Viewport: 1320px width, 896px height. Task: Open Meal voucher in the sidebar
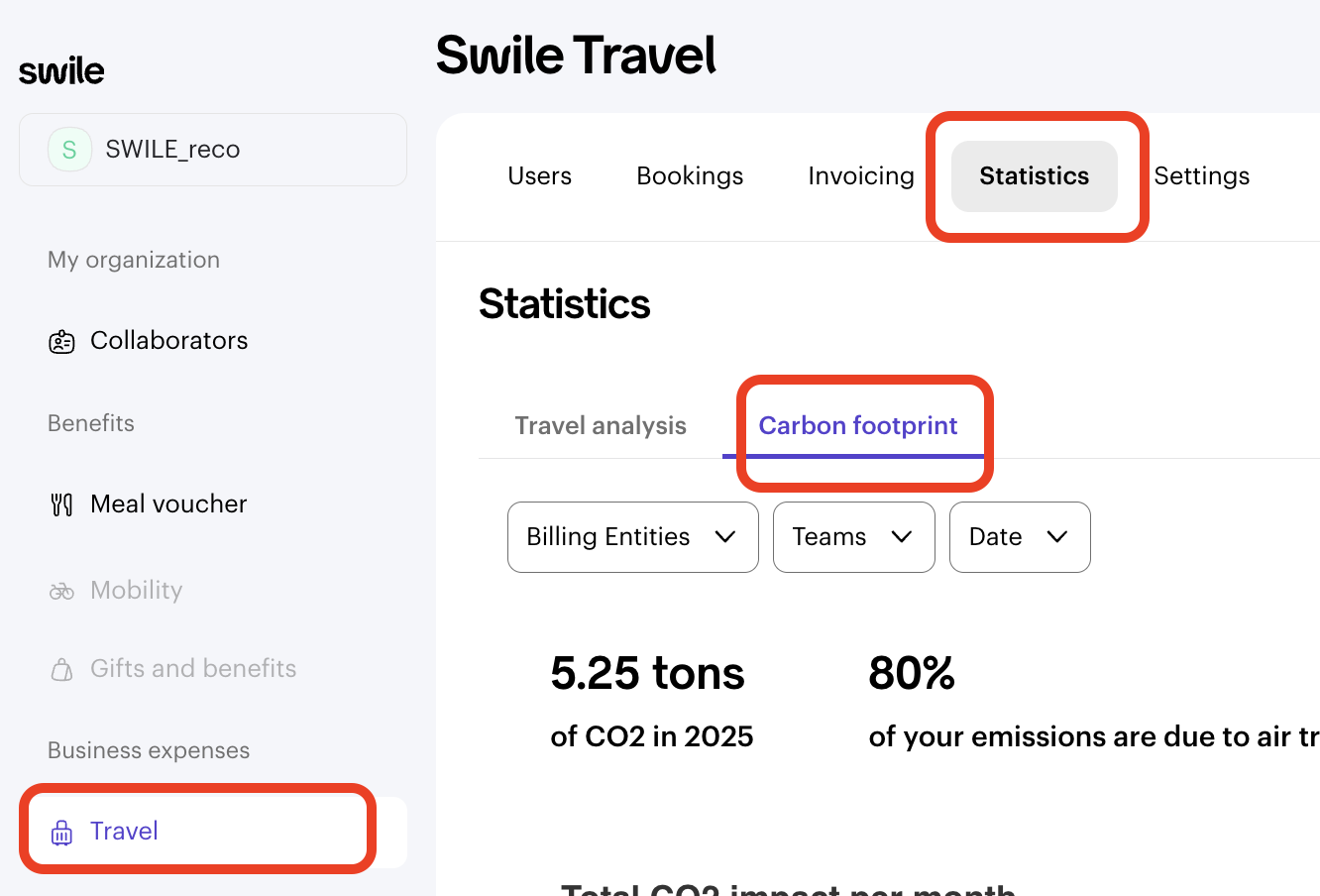(168, 504)
